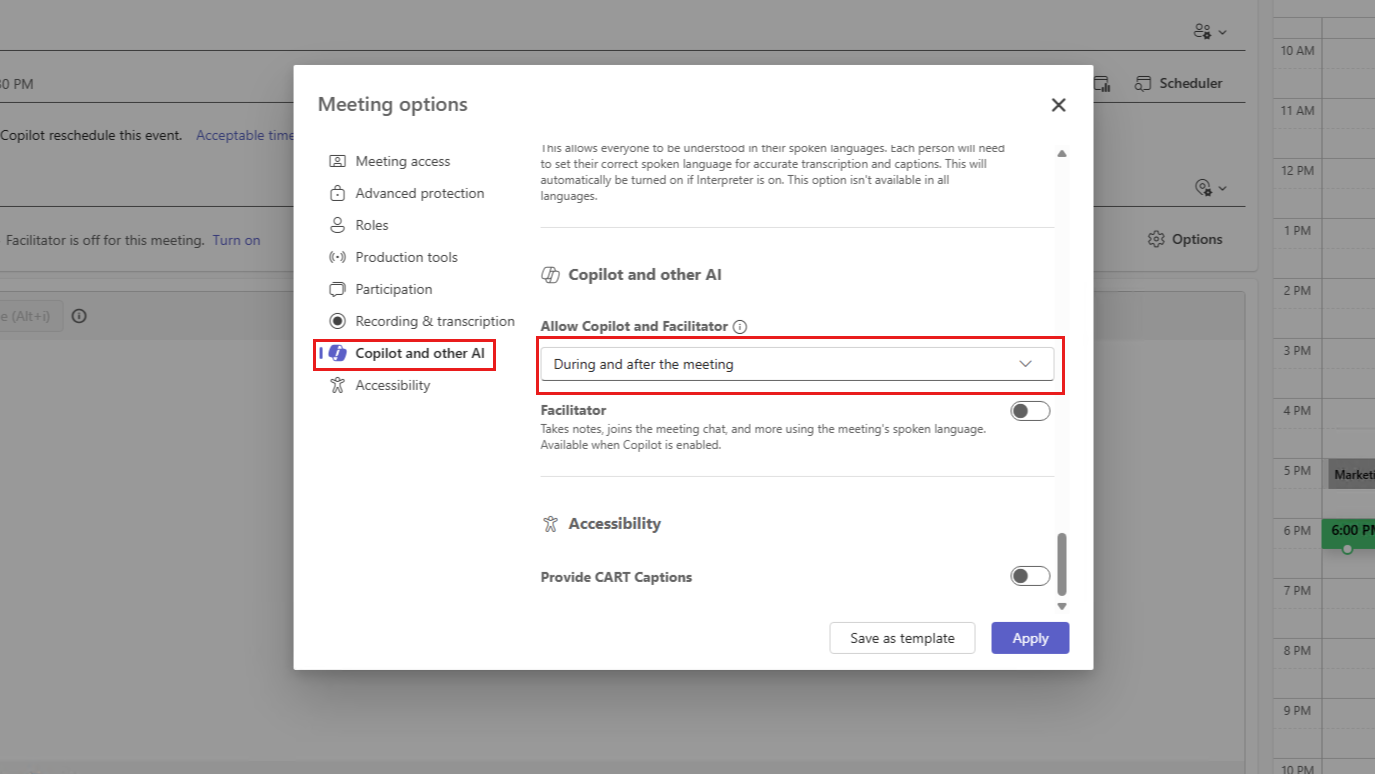Click the Copilot section heading icon
The image size is (1375, 774).
550,275
